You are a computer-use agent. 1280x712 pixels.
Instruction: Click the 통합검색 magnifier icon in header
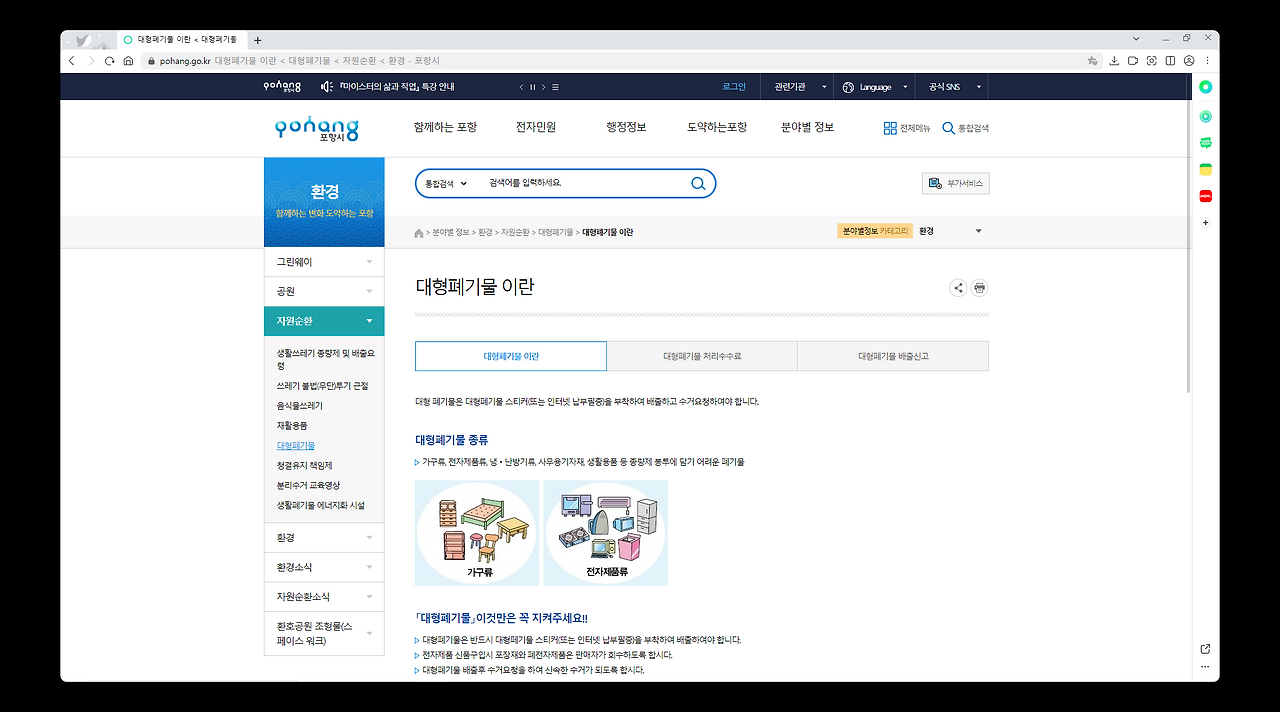[946, 128]
